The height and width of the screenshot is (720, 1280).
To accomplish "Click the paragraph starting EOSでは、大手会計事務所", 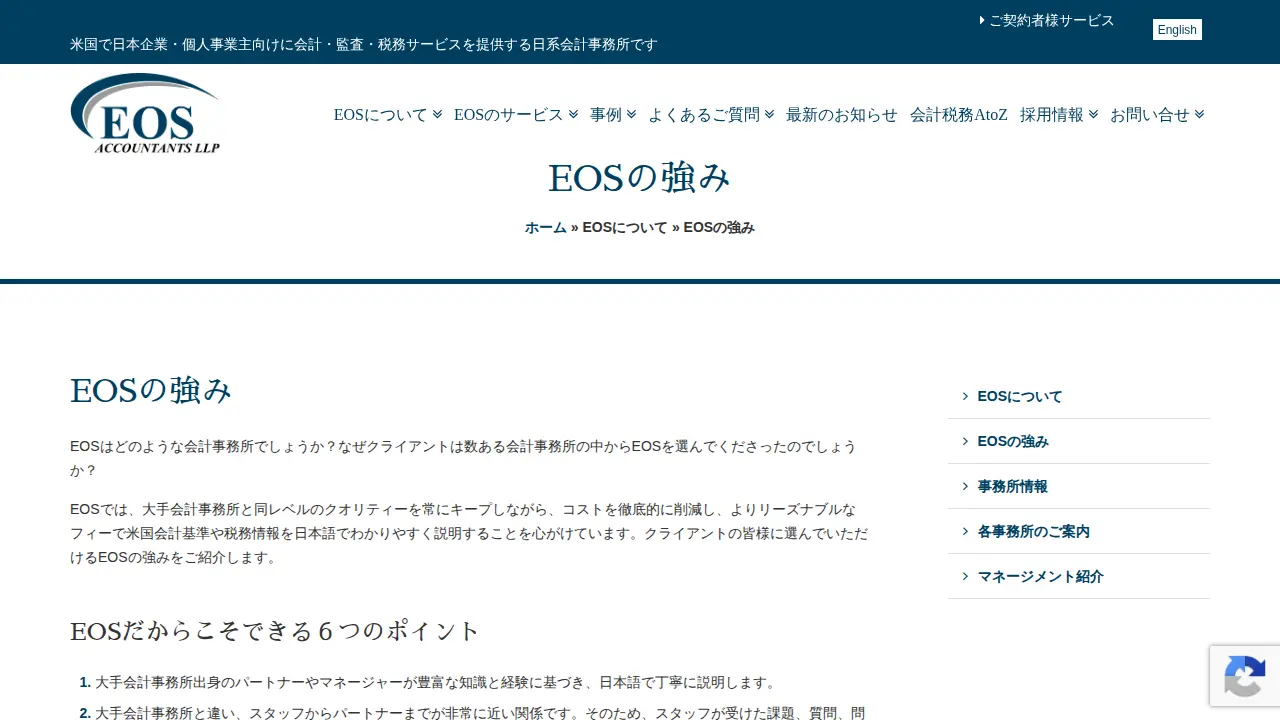I will pos(470,533).
